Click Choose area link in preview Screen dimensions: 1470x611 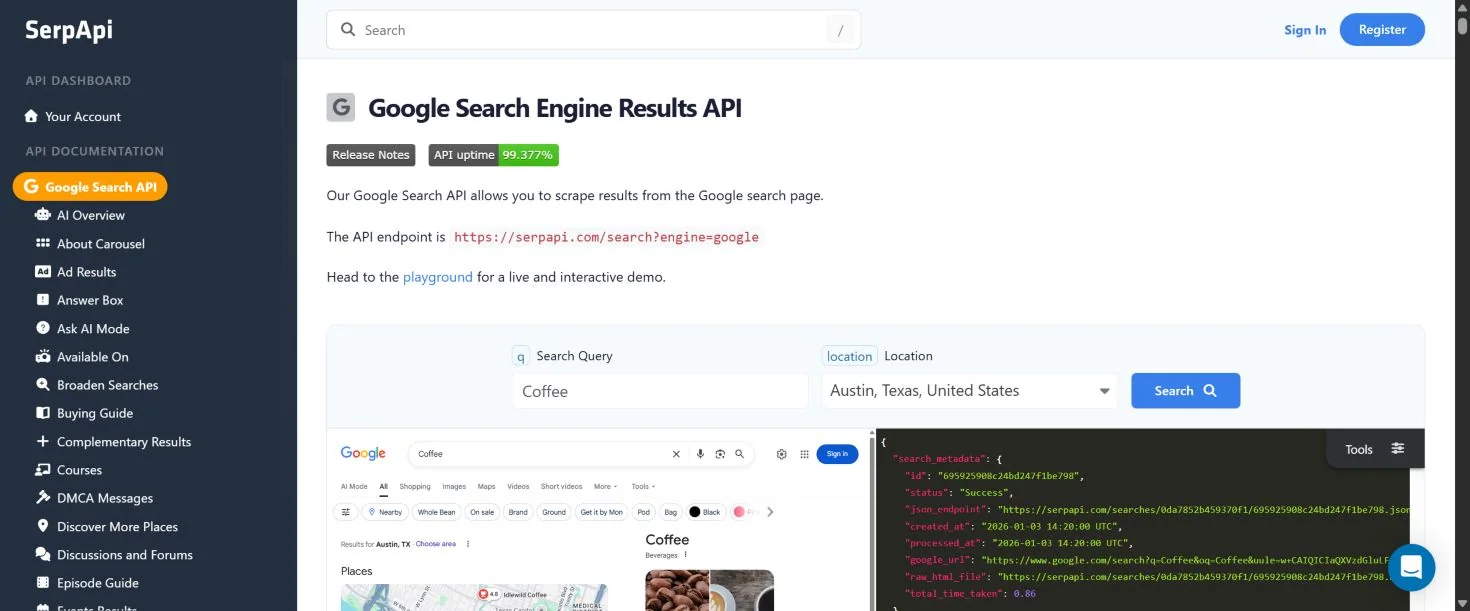436,544
